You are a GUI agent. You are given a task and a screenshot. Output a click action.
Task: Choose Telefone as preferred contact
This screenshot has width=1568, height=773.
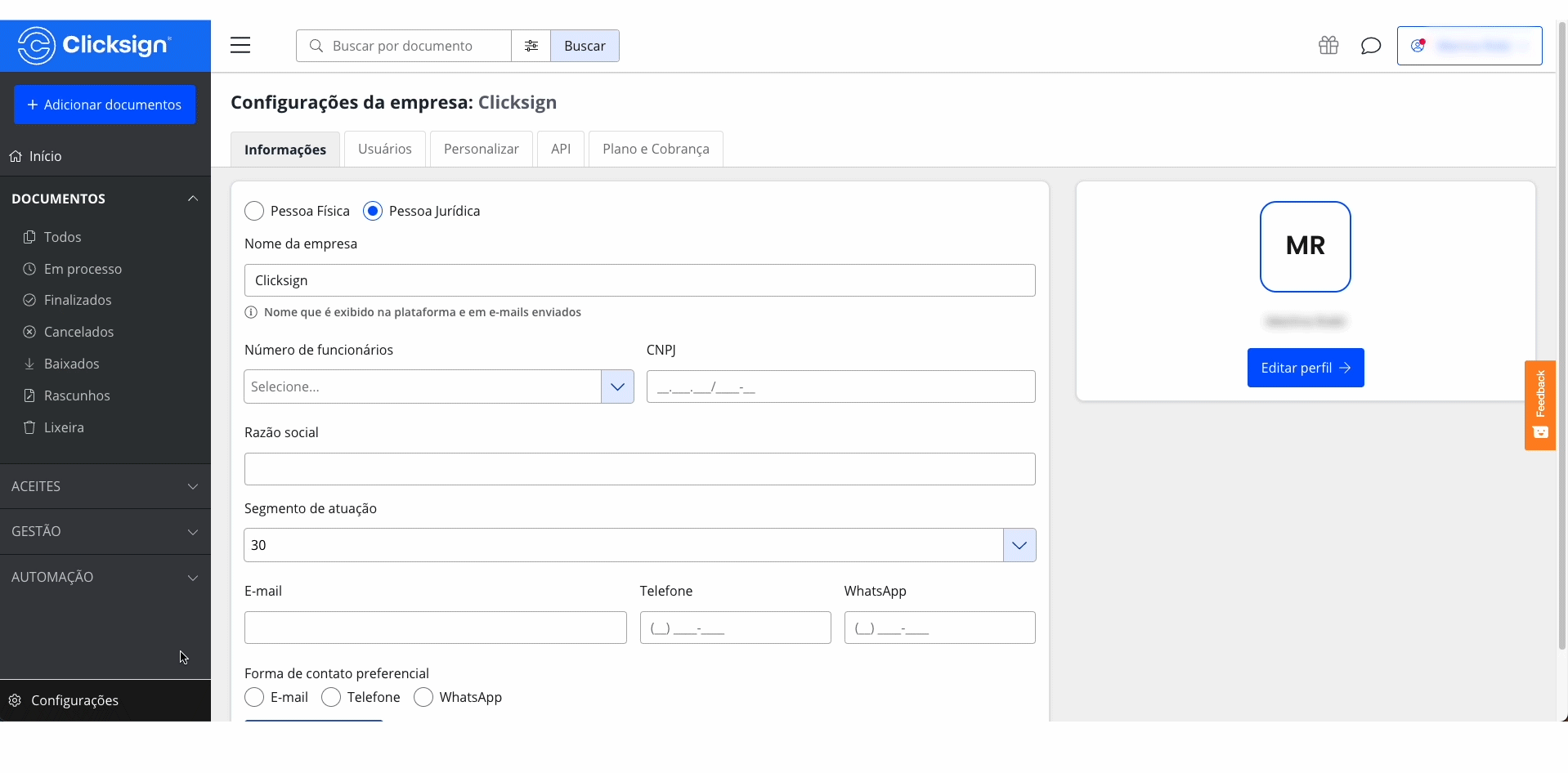point(331,697)
